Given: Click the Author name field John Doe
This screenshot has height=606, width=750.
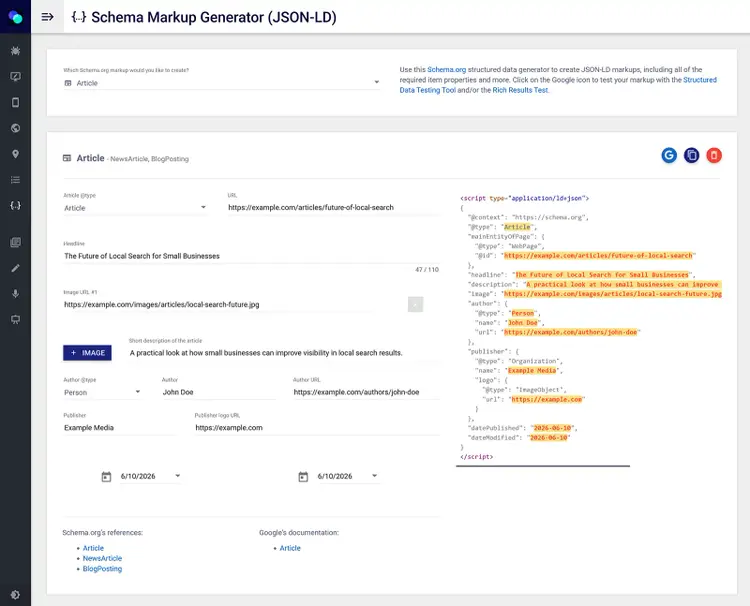Looking at the screenshot, I should pos(219,392).
